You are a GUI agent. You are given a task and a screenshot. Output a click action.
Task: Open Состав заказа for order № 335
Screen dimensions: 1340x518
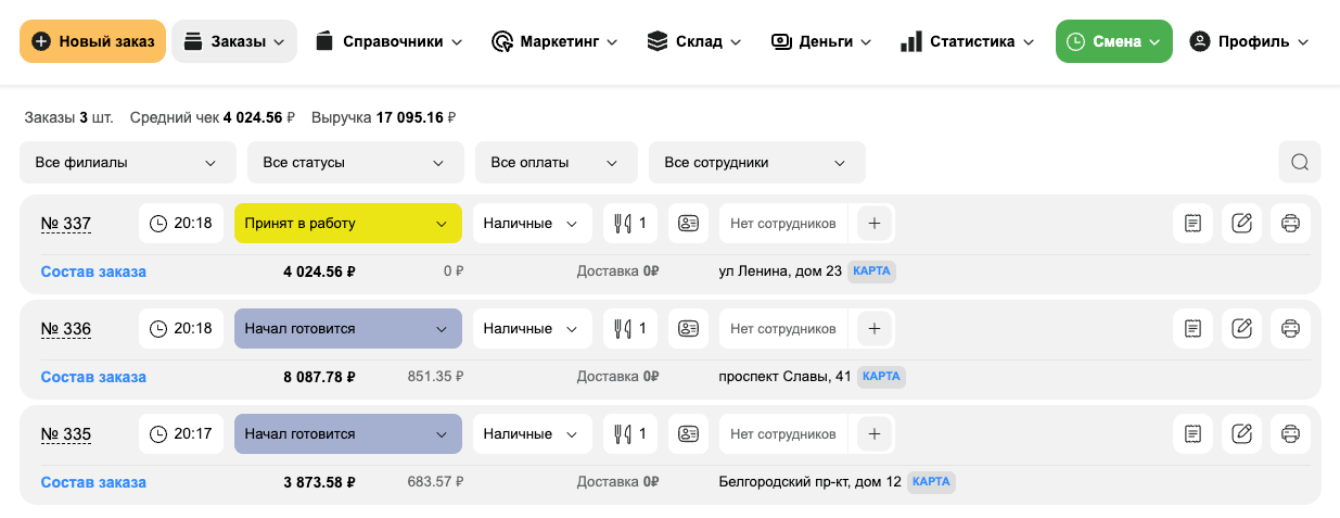93,482
